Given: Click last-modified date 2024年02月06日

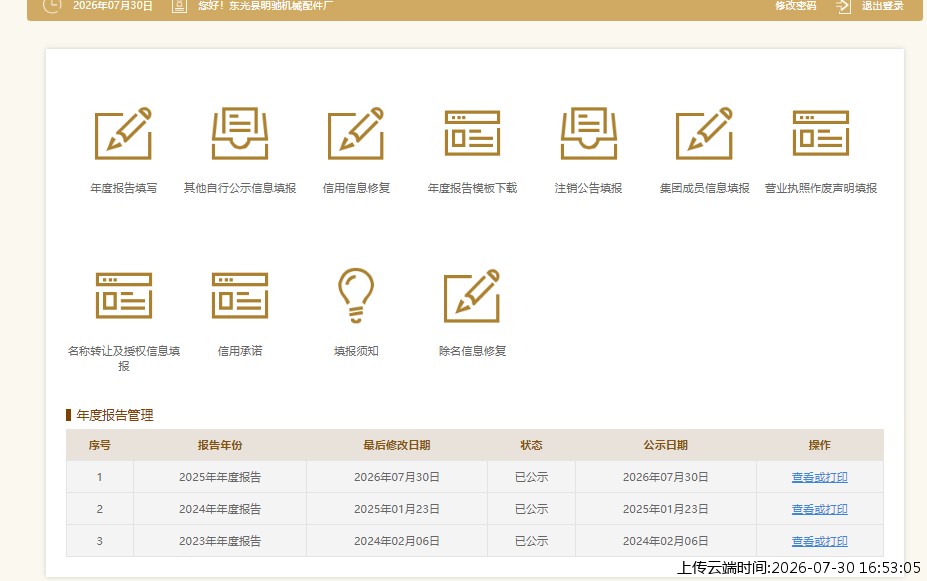Looking at the screenshot, I should coord(397,541).
